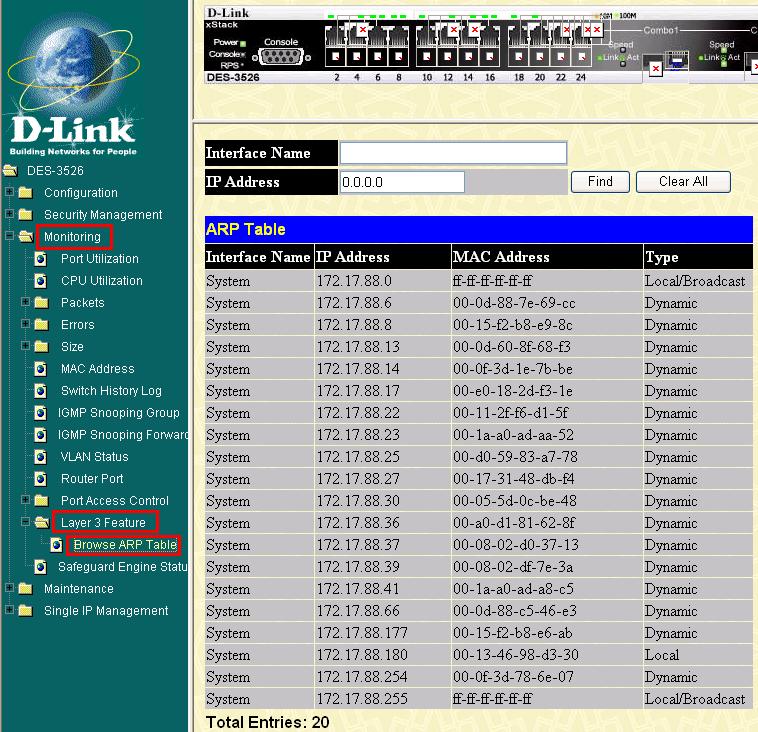Click the Port Access Control folder icon
Viewport: 758px width, 732px height.
coord(42,500)
